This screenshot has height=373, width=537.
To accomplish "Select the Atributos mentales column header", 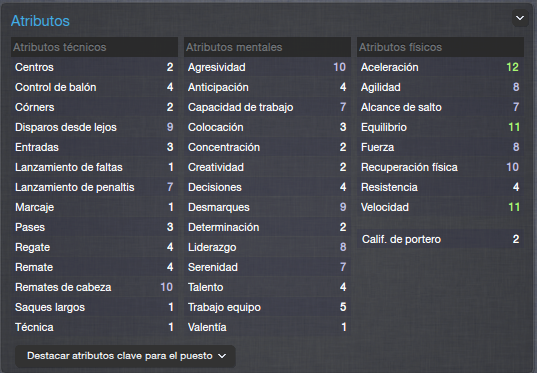I will click(x=267, y=47).
